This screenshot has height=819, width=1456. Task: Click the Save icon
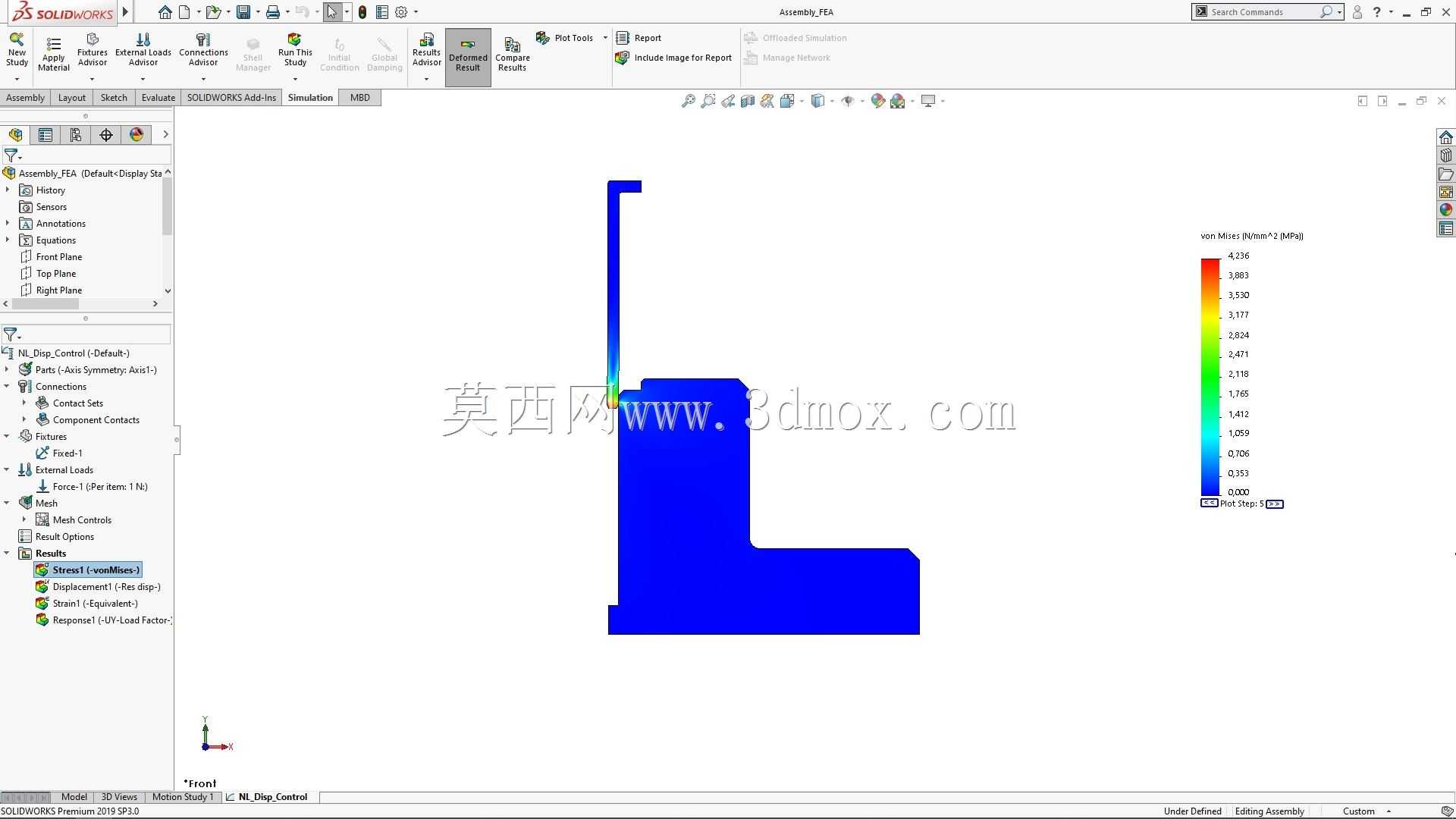click(243, 12)
